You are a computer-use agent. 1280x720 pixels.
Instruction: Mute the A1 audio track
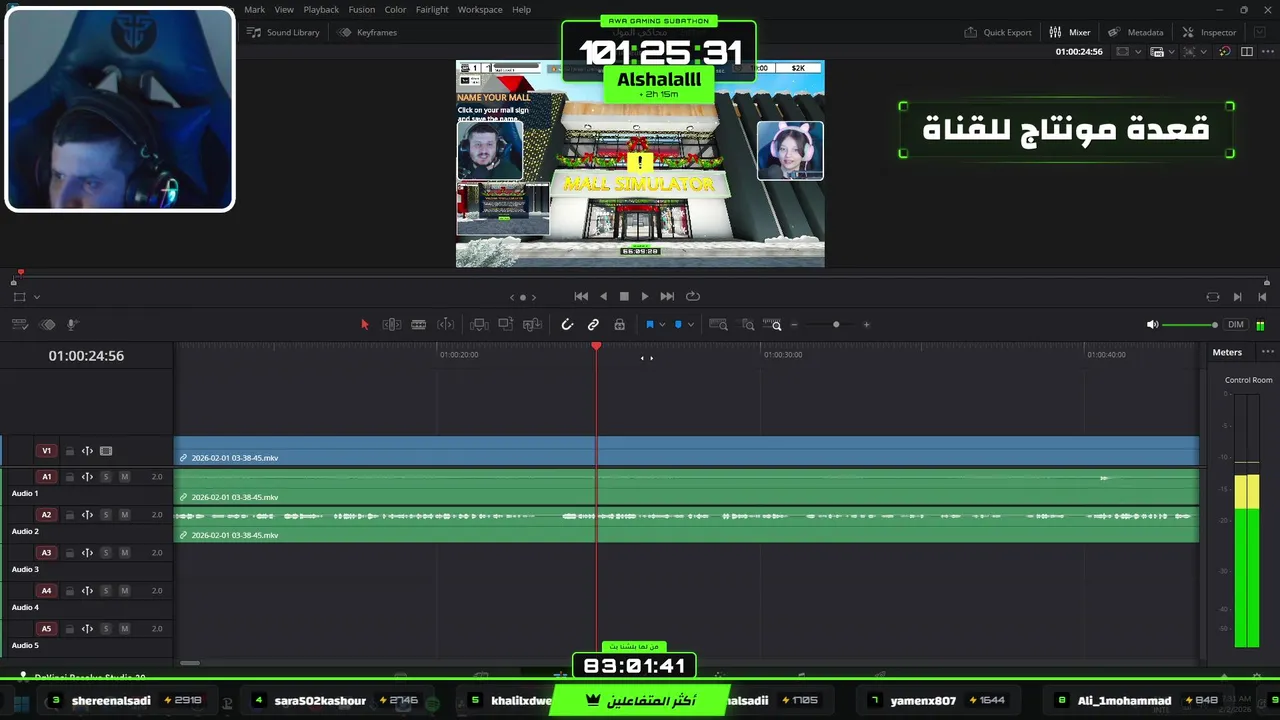[124, 477]
